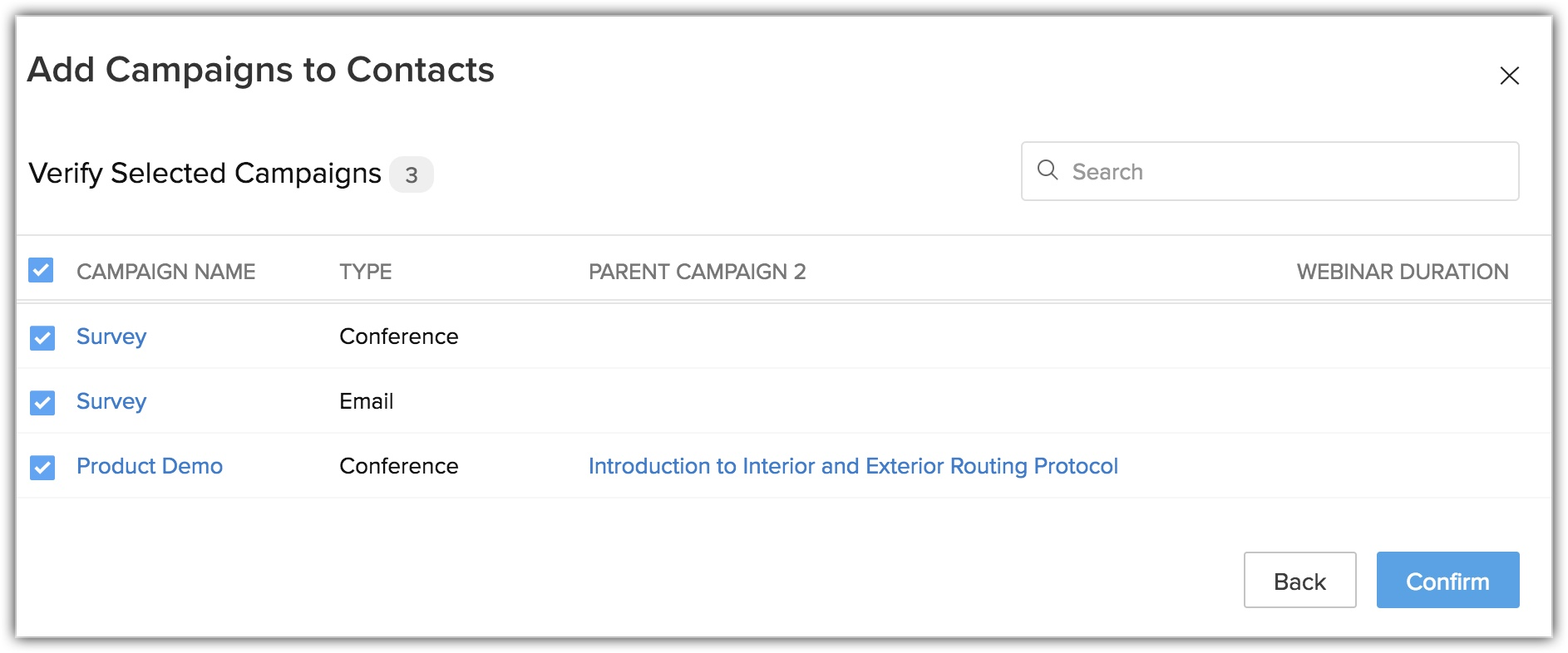Click the Webinar Duration column header
1568x653 pixels.
[x=1402, y=272]
